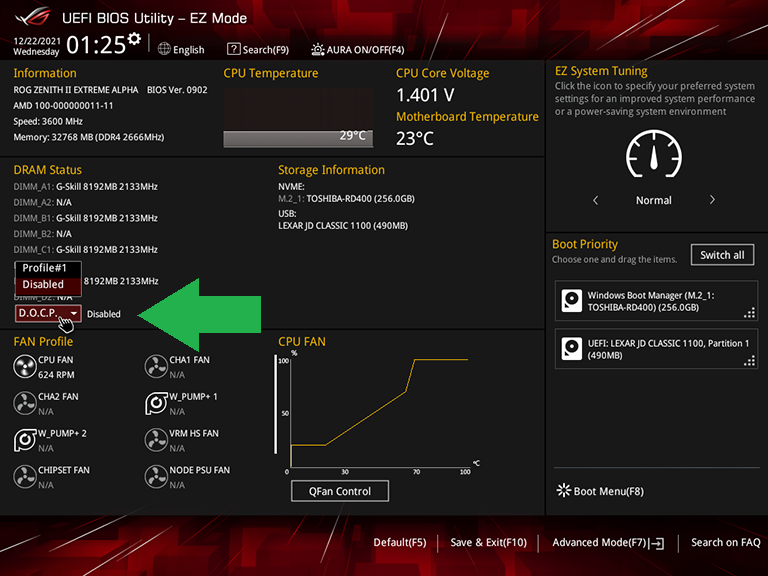Select the CPU FAN icon
Viewport: 768px width, 576px height.
coord(24,367)
